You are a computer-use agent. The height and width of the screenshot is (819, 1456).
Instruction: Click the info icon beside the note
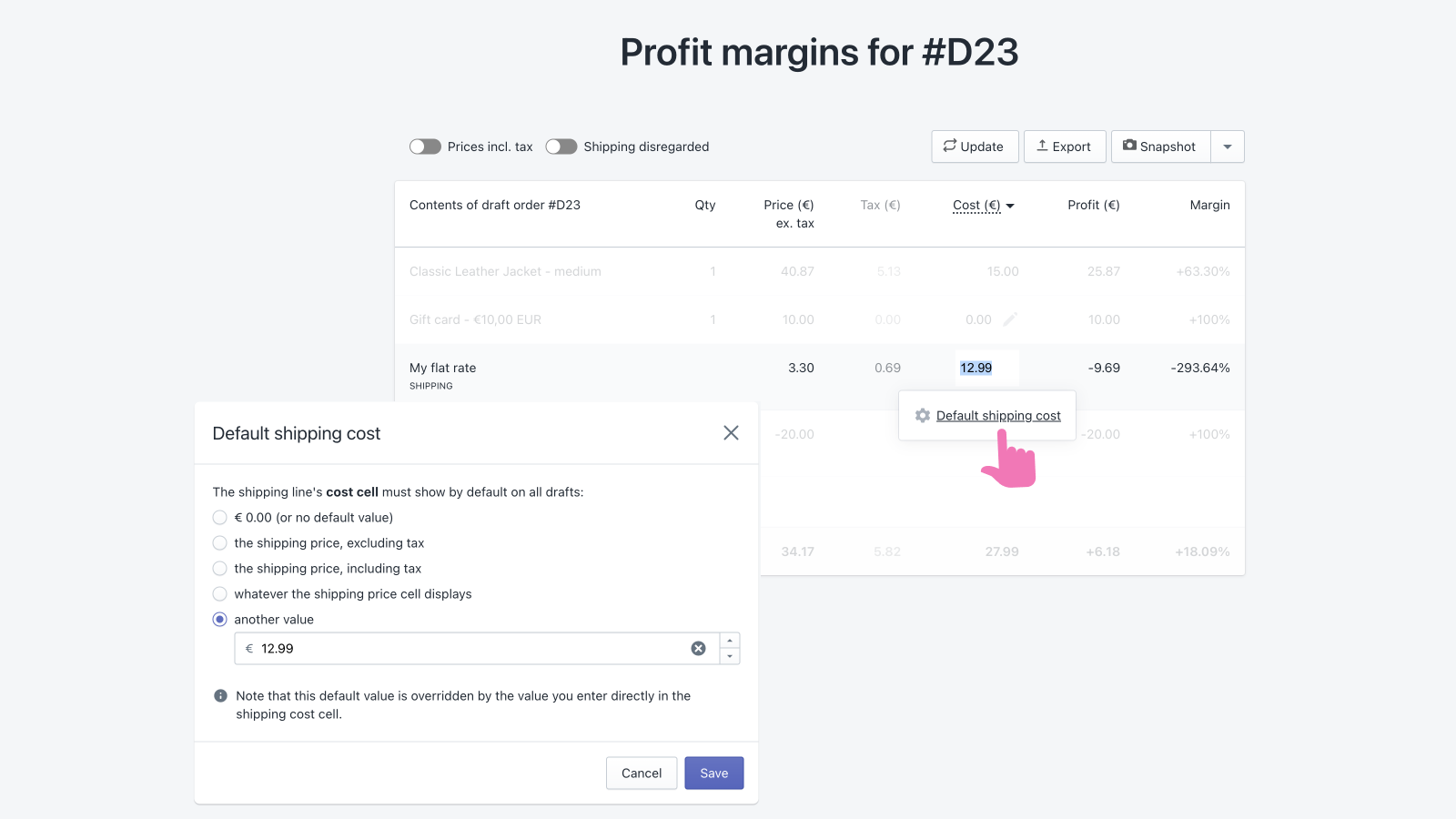[220, 696]
